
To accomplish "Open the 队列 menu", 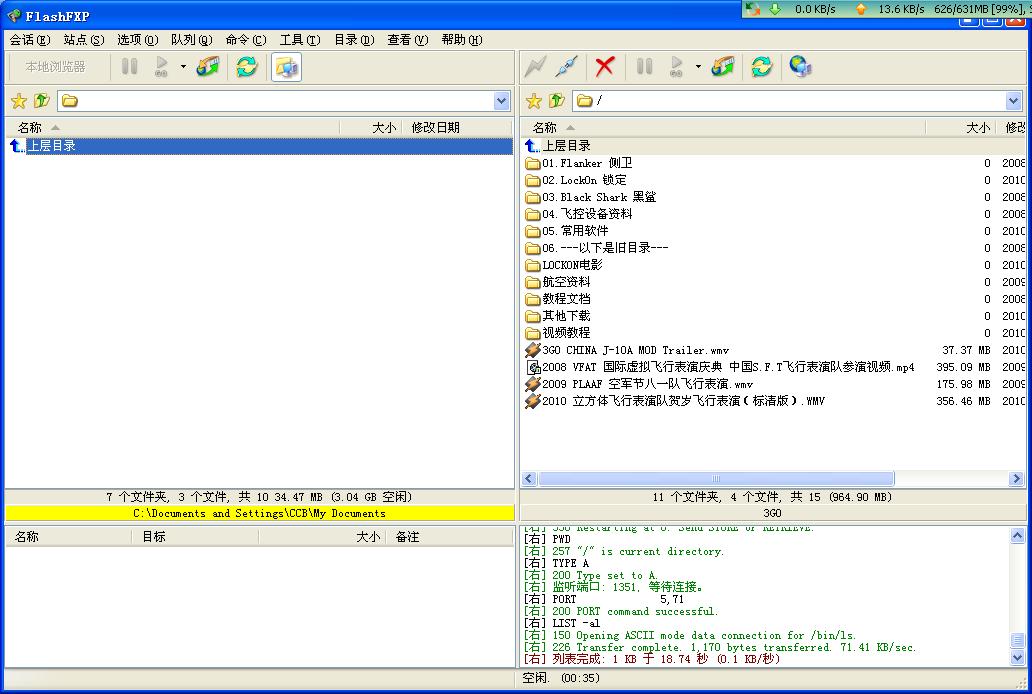I will [x=192, y=40].
